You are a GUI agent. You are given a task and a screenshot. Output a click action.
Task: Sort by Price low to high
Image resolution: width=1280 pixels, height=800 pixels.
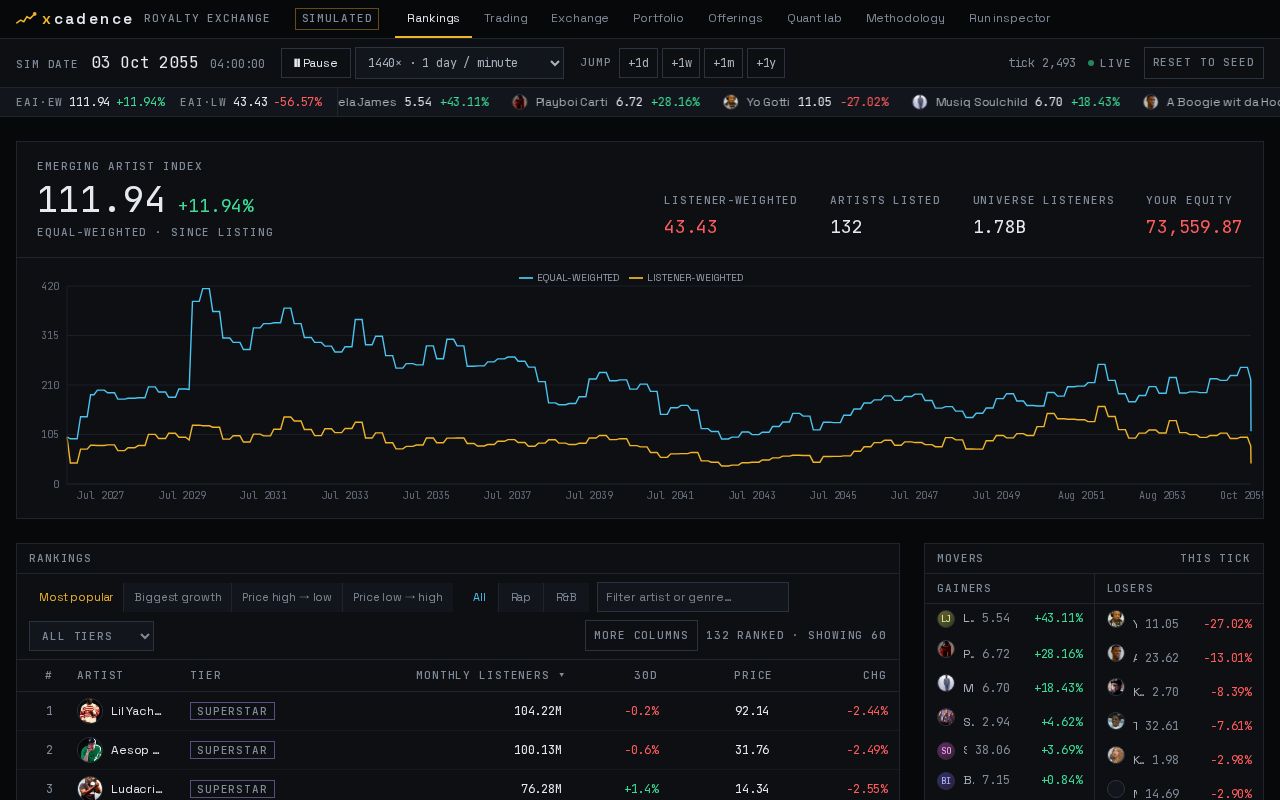coord(398,597)
